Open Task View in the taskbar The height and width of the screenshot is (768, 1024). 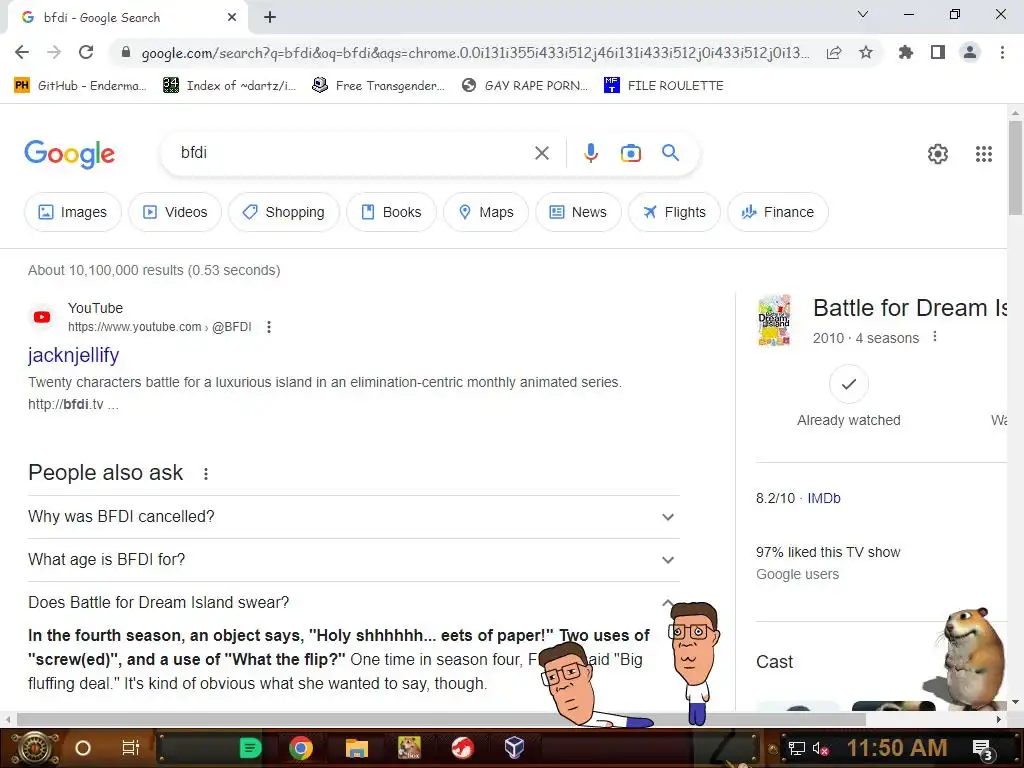pyautogui.click(x=131, y=748)
